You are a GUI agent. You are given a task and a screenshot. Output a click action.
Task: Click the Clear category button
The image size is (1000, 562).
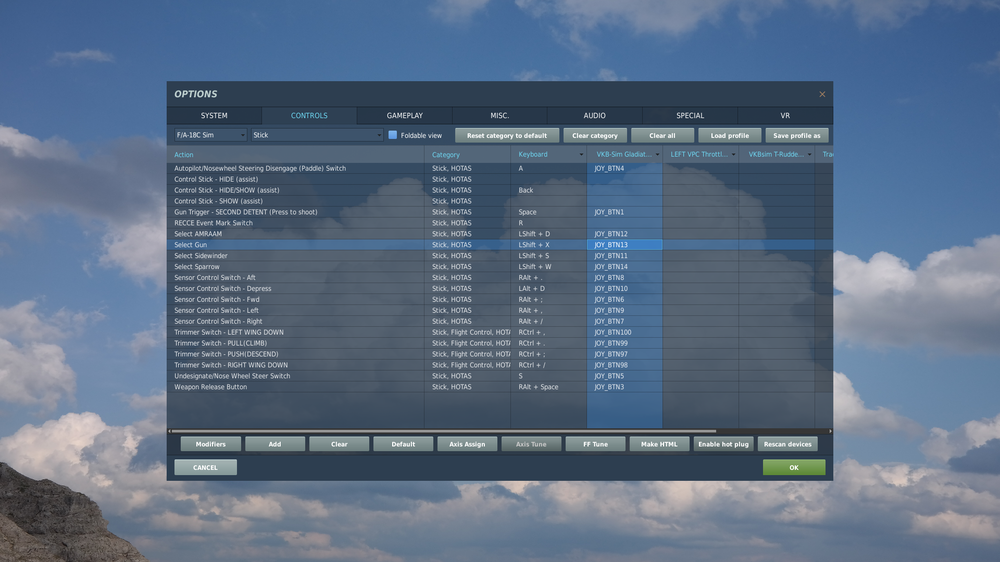coord(595,135)
